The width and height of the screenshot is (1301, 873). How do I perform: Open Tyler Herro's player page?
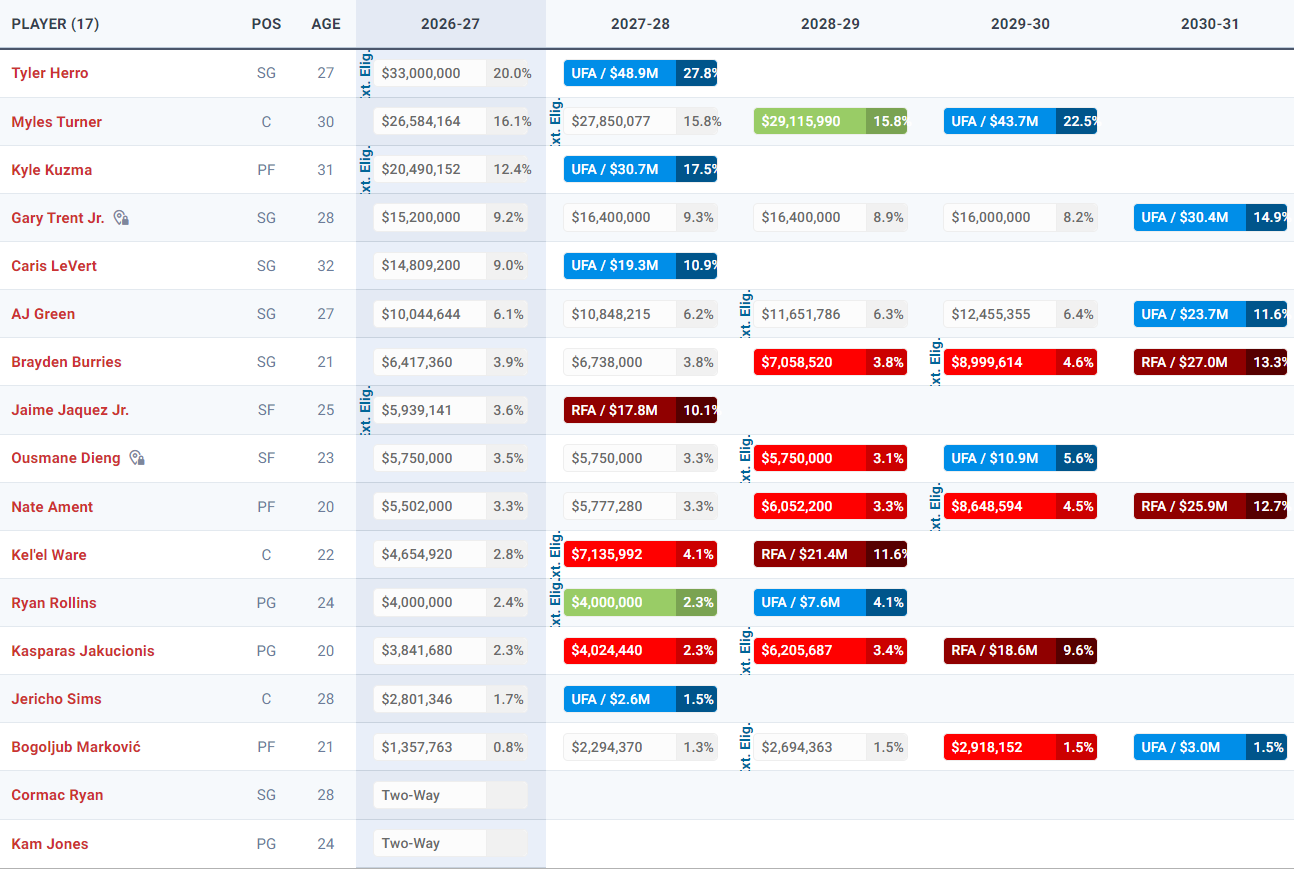point(50,73)
